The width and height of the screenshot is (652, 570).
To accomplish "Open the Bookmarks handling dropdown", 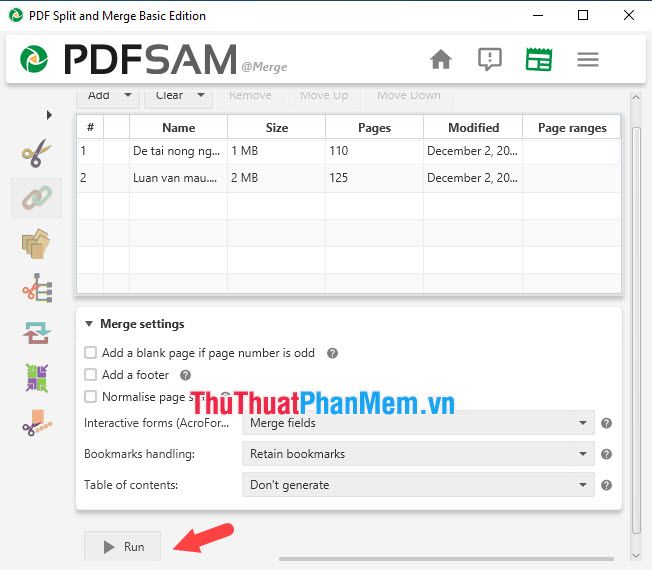I will 418,454.
